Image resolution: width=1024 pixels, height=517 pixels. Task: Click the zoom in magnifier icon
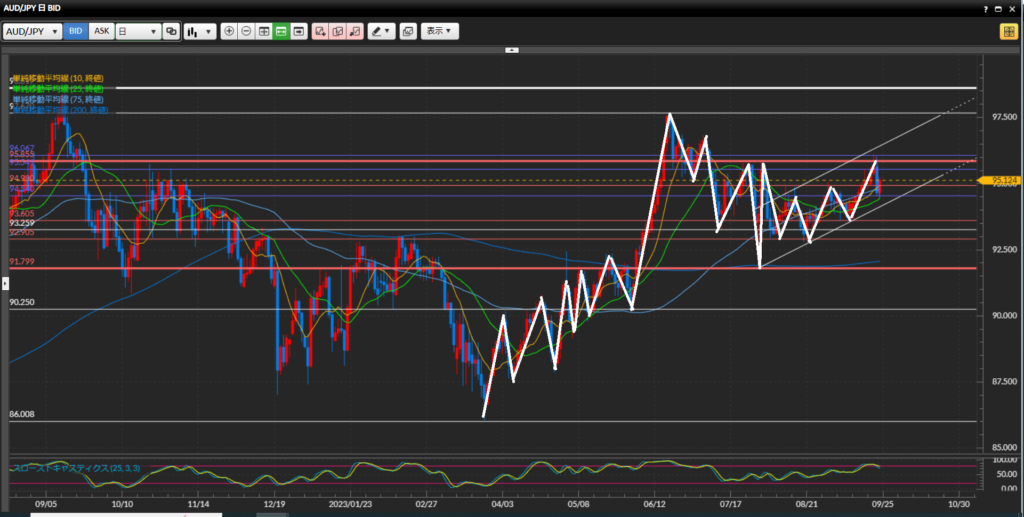230,31
